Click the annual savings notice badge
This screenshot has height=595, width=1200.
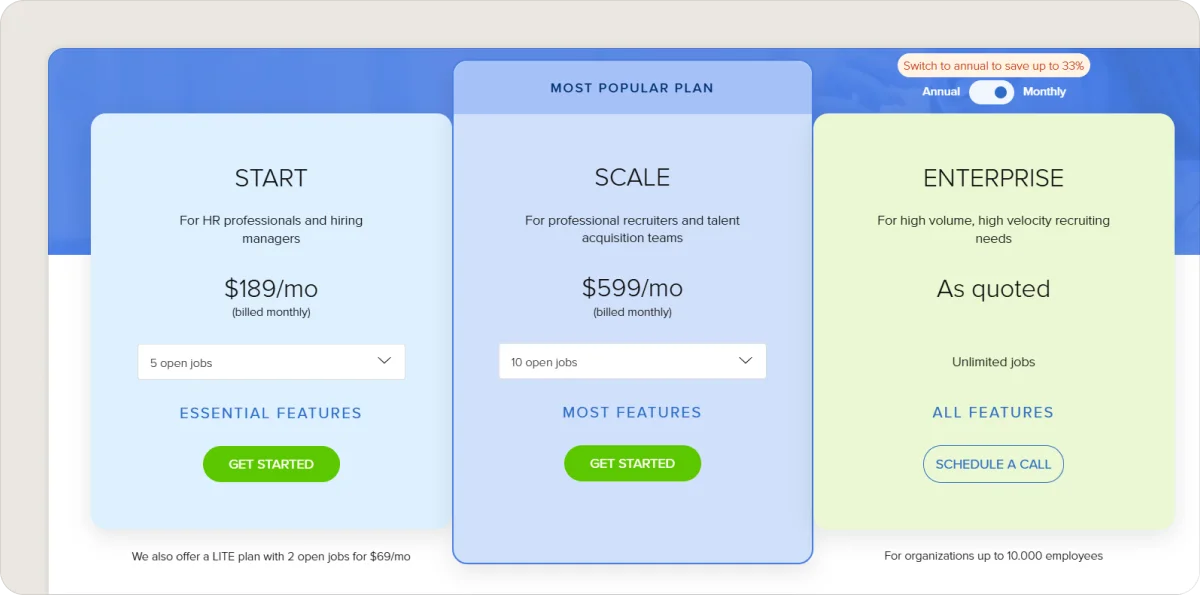[x=993, y=65]
